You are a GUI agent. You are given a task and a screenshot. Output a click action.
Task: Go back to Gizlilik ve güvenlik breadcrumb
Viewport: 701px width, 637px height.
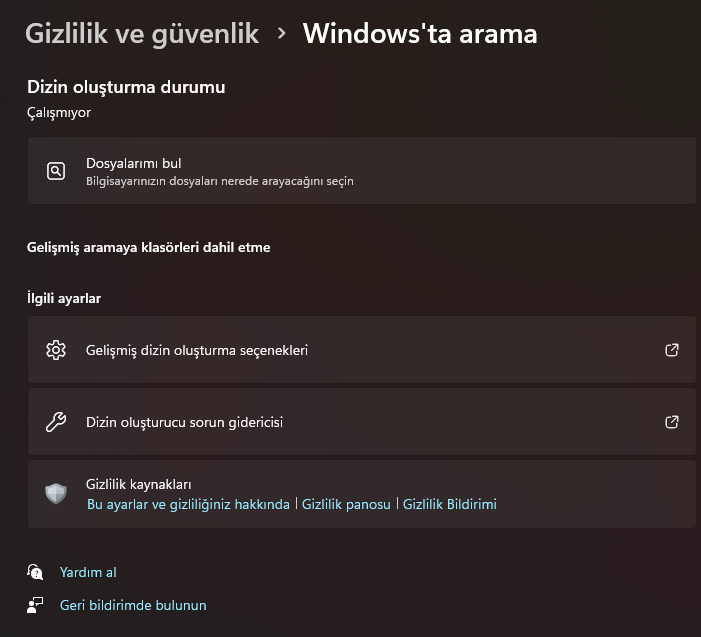click(x=141, y=34)
